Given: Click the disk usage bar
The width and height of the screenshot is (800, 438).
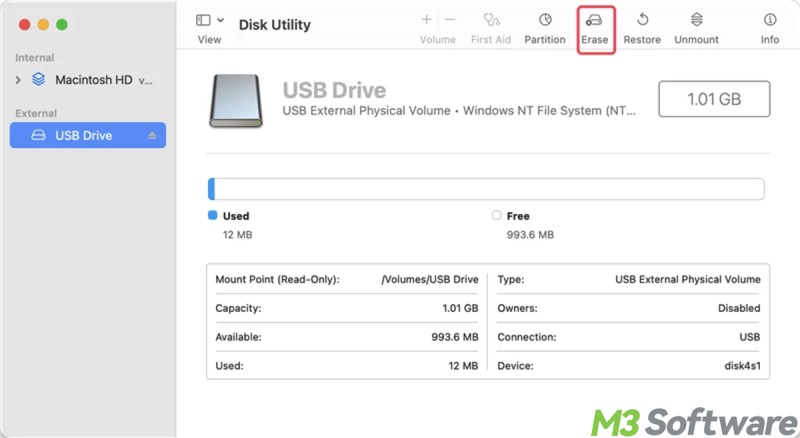Looking at the screenshot, I should [x=486, y=189].
